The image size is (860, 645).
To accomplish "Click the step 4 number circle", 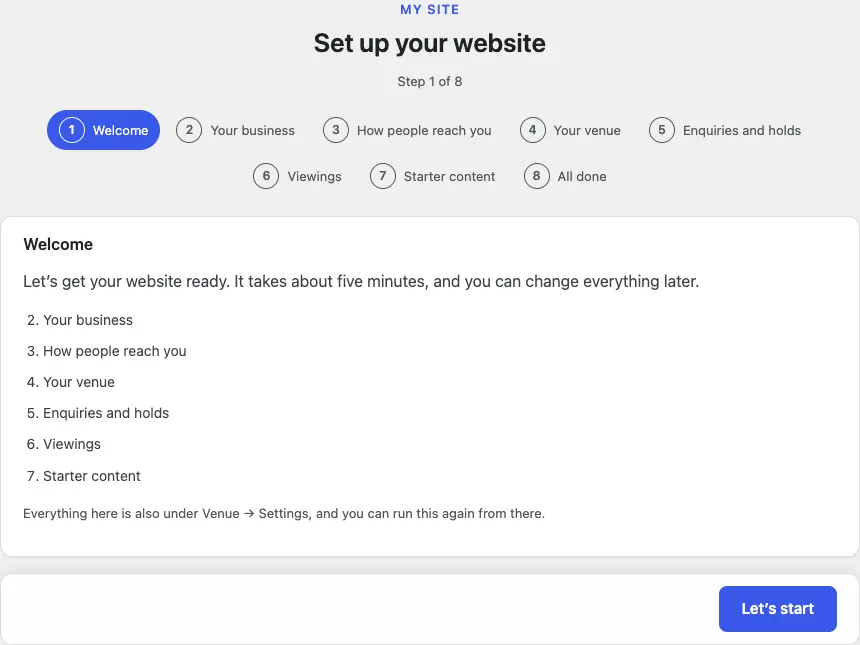I will (533, 130).
